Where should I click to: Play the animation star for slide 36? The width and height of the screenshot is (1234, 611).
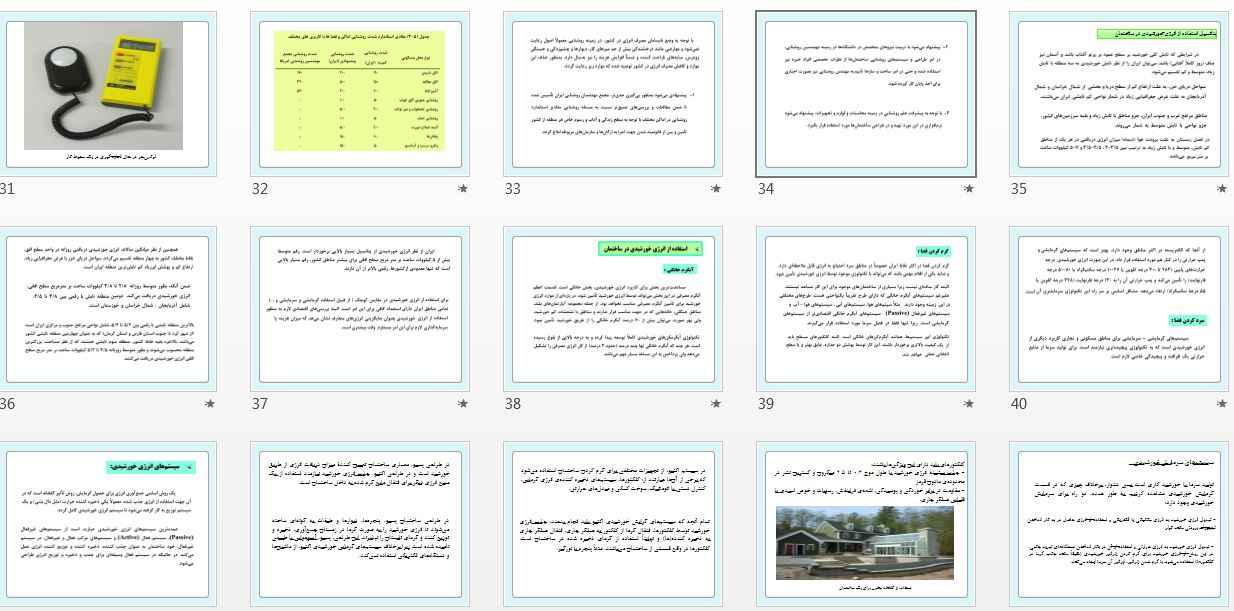209,404
